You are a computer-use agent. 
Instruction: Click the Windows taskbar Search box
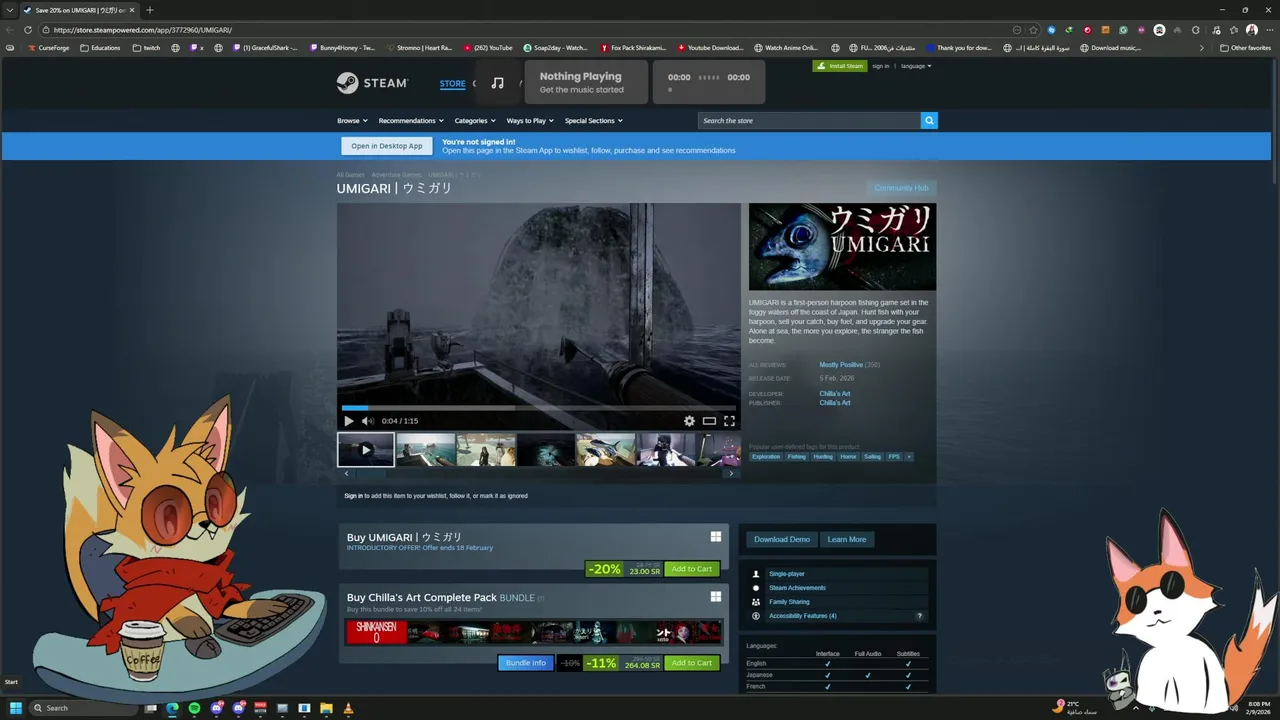[x=84, y=708]
